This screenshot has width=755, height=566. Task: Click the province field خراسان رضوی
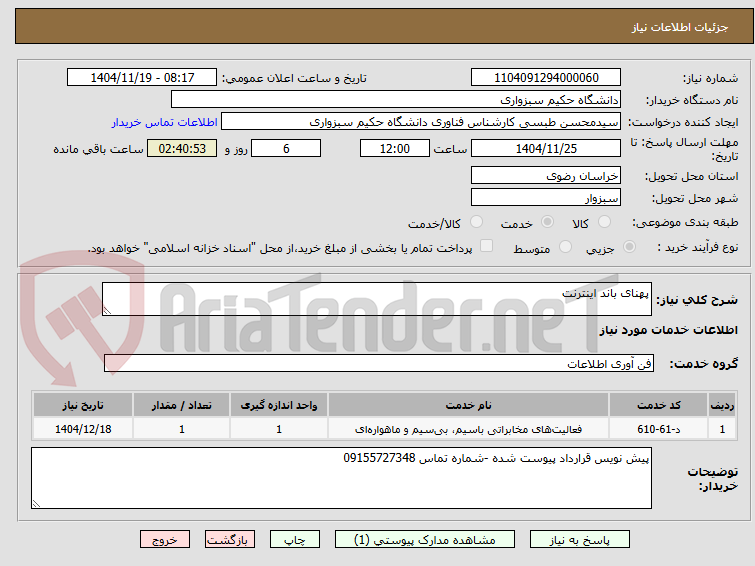(x=546, y=176)
